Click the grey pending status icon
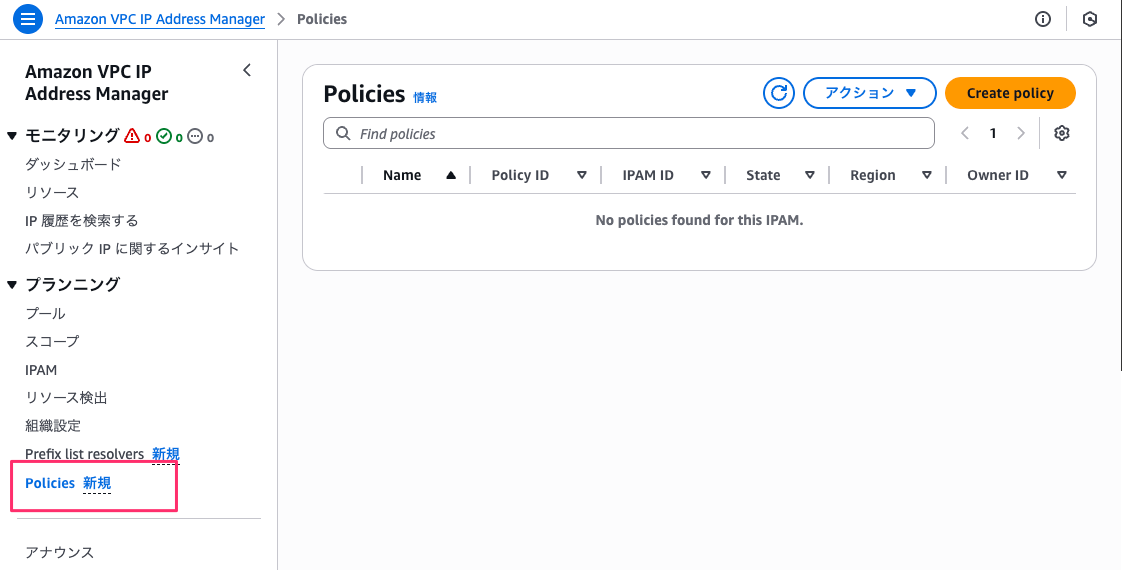 click(195, 136)
